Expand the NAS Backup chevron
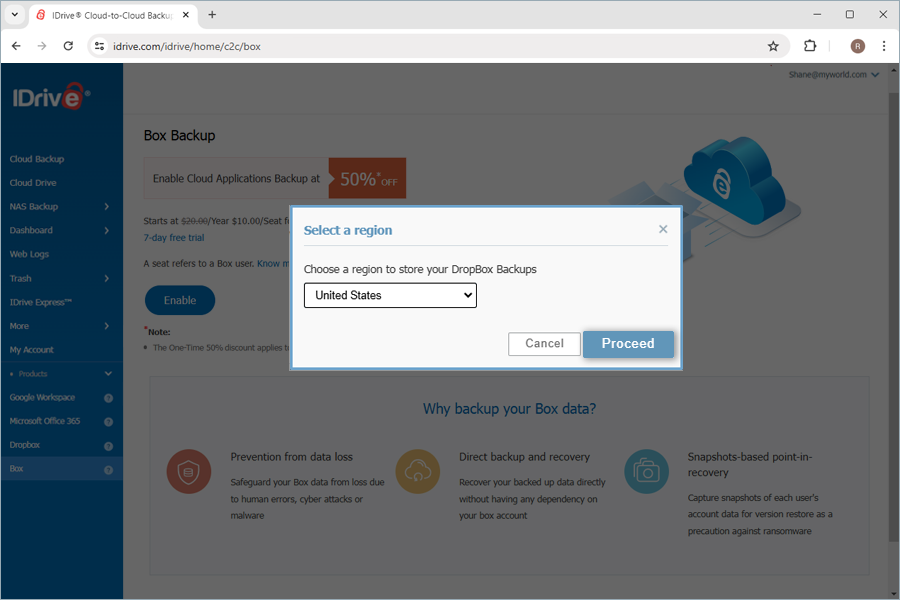 coord(107,206)
